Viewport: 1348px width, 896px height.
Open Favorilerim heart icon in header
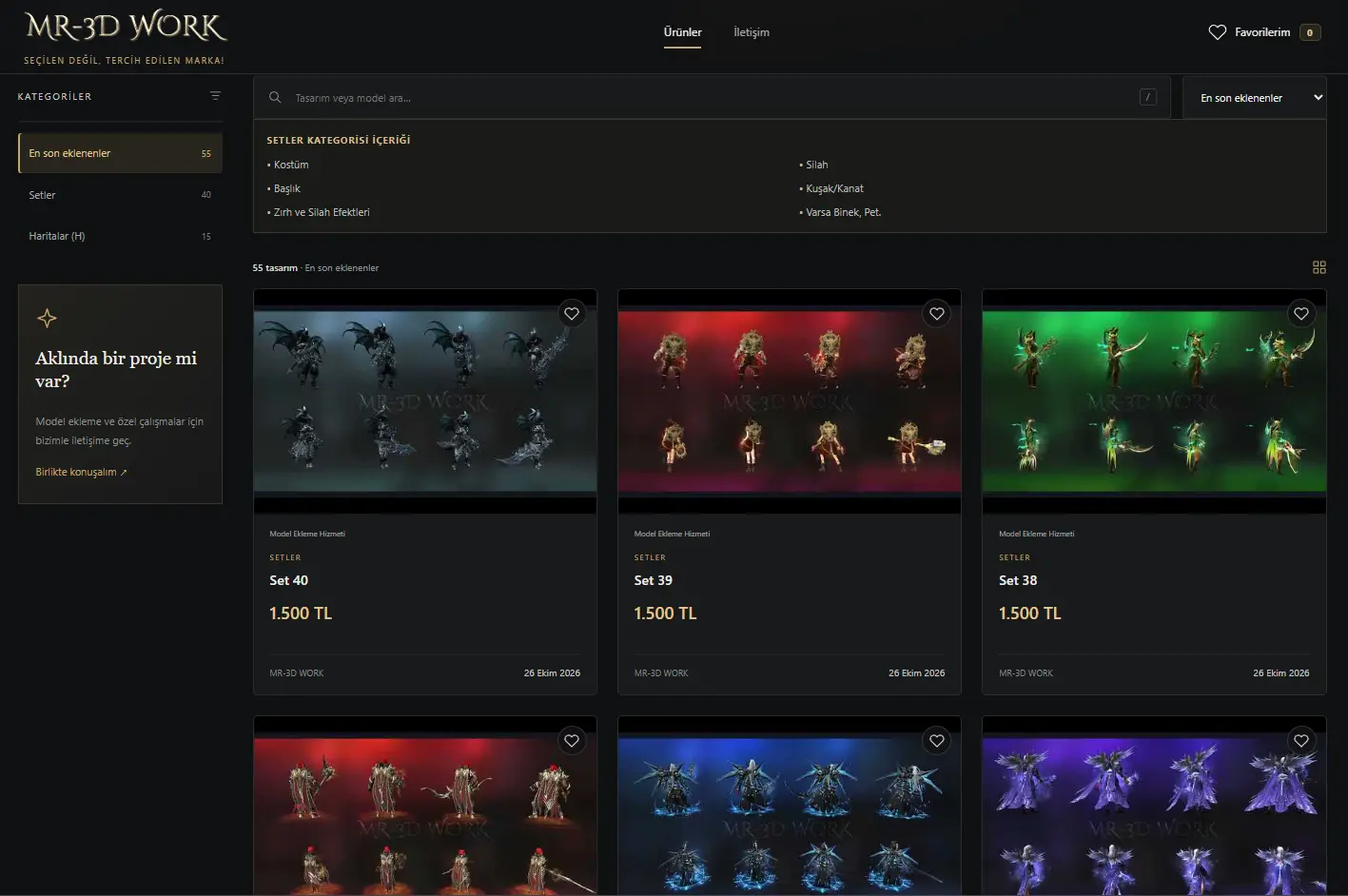point(1217,32)
